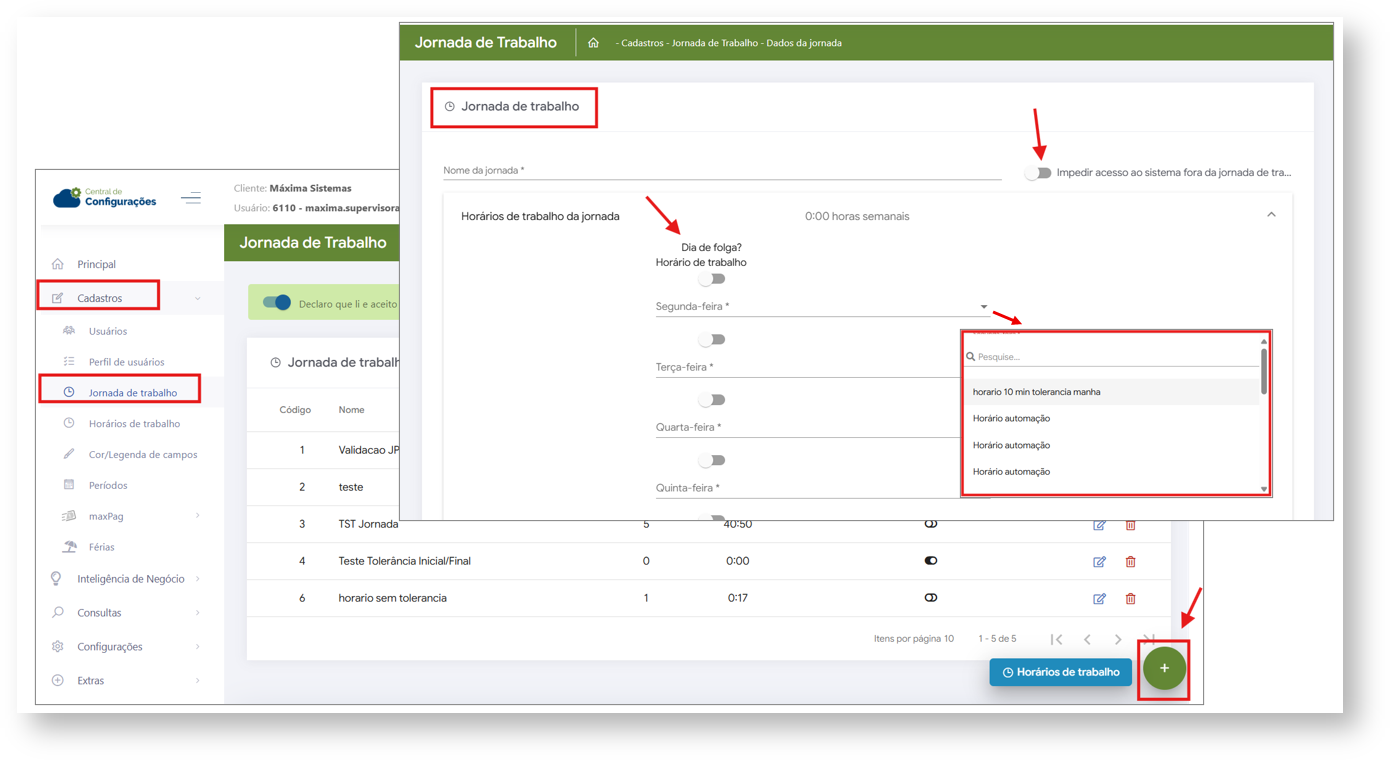Click the lightbulb icon for Inteligência de Negócio

click(x=57, y=578)
